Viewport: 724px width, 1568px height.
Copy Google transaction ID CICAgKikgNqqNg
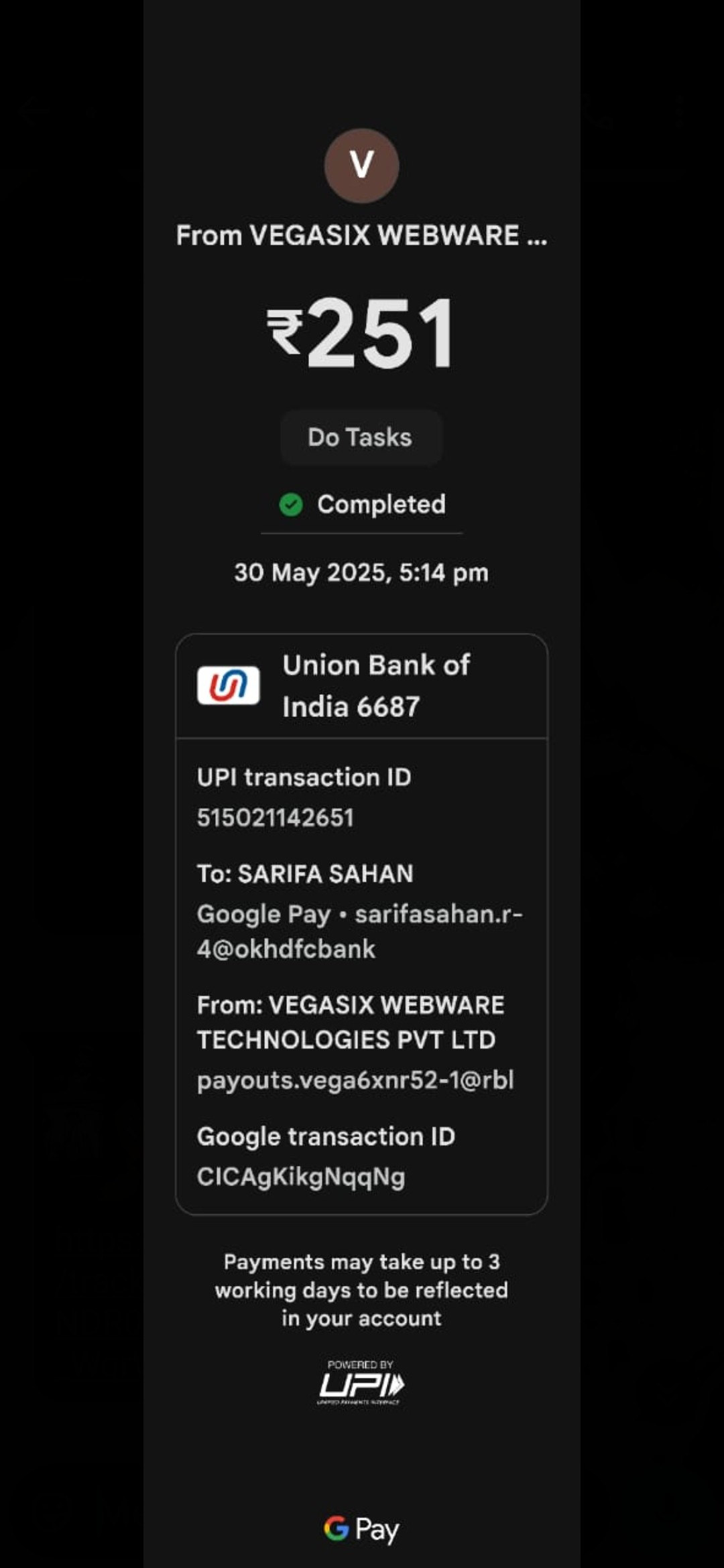pyautogui.click(x=301, y=1177)
